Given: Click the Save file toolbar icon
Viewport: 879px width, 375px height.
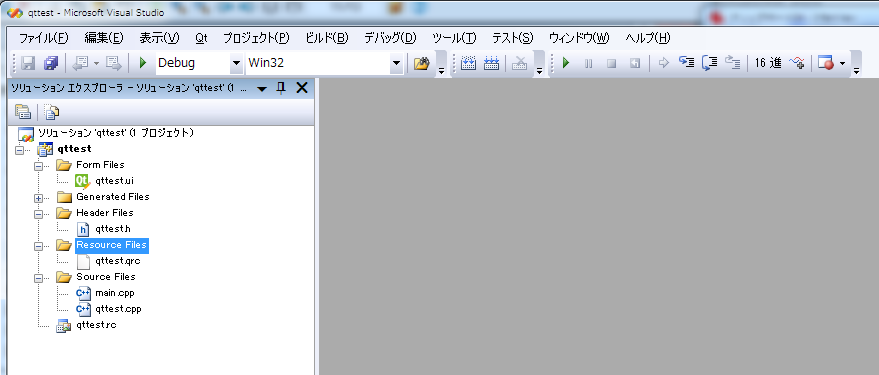Looking at the screenshot, I should pos(28,63).
